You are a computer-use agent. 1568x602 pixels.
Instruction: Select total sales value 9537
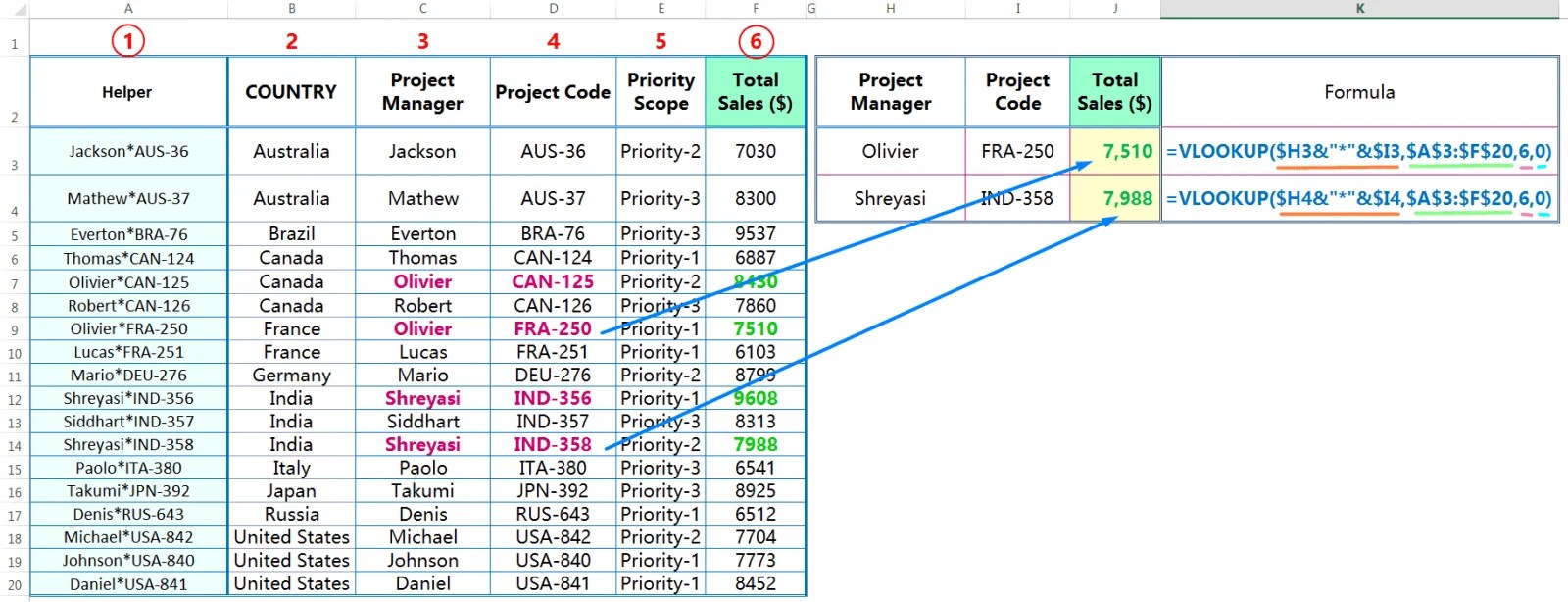click(x=756, y=234)
